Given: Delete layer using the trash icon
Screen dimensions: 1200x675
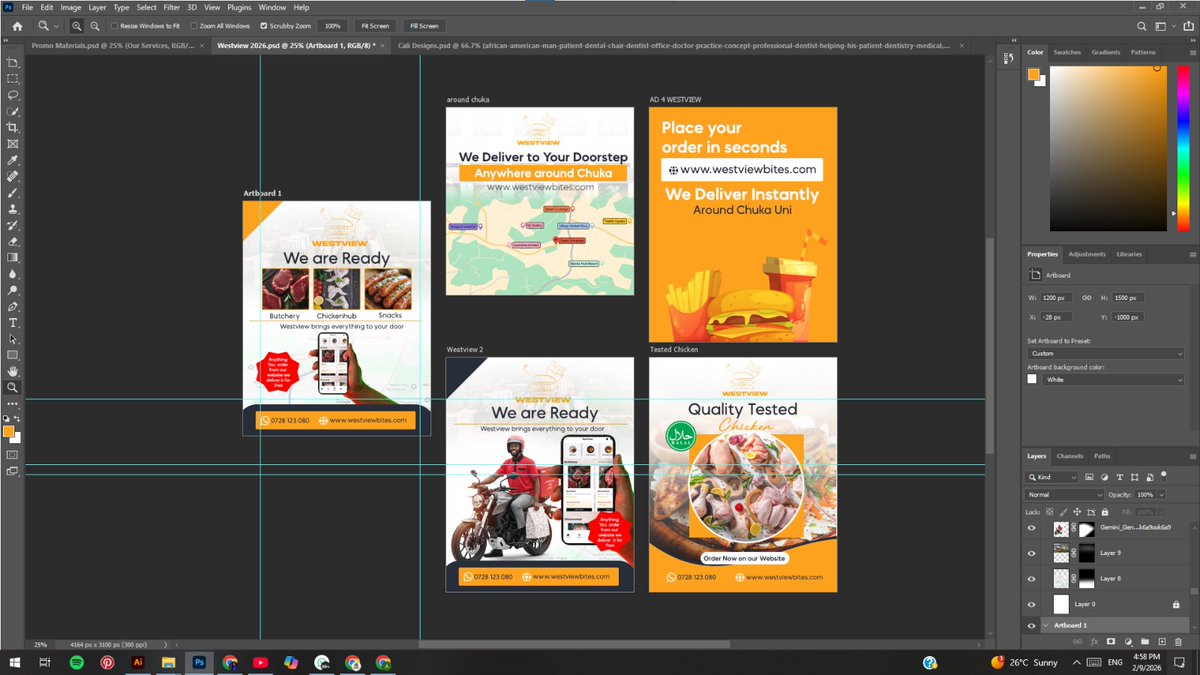Looking at the screenshot, I should coord(1178,641).
